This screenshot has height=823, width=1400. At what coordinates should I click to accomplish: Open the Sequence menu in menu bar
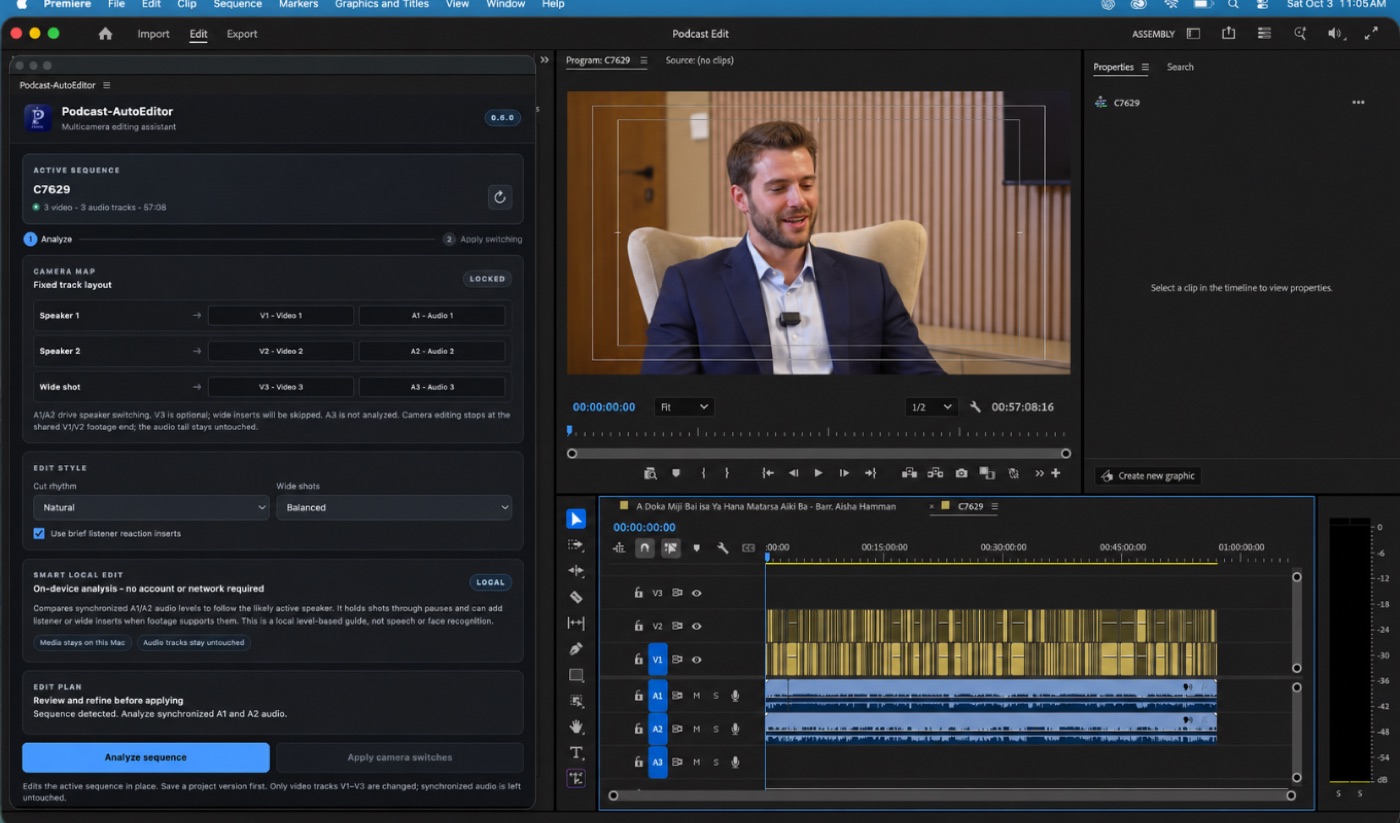click(237, 4)
